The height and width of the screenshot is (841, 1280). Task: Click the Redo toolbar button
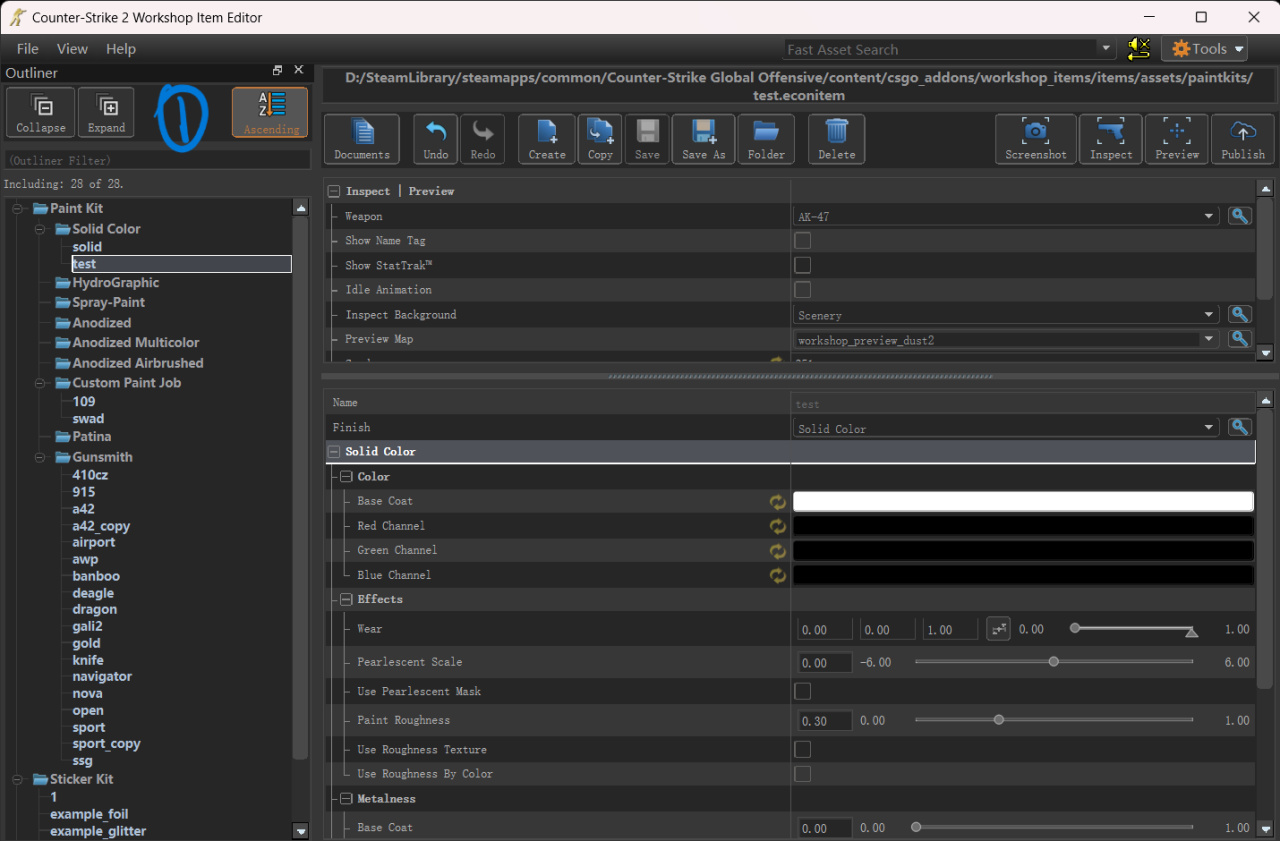pyautogui.click(x=483, y=139)
